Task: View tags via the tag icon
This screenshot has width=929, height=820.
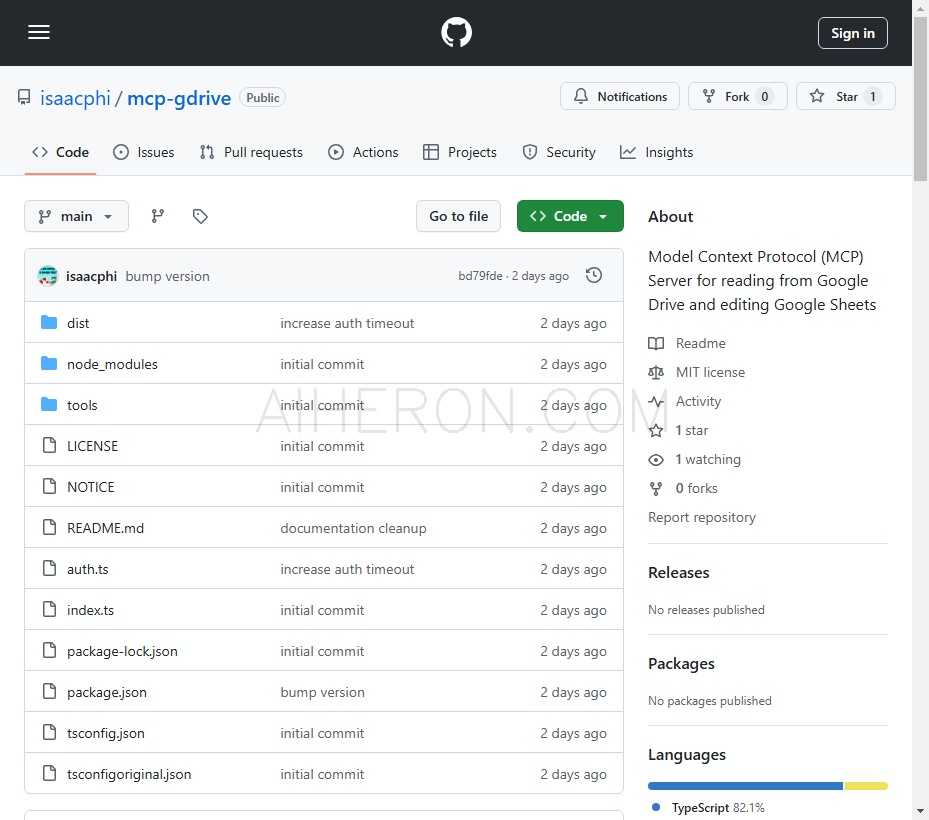Action: (x=200, y=216)
